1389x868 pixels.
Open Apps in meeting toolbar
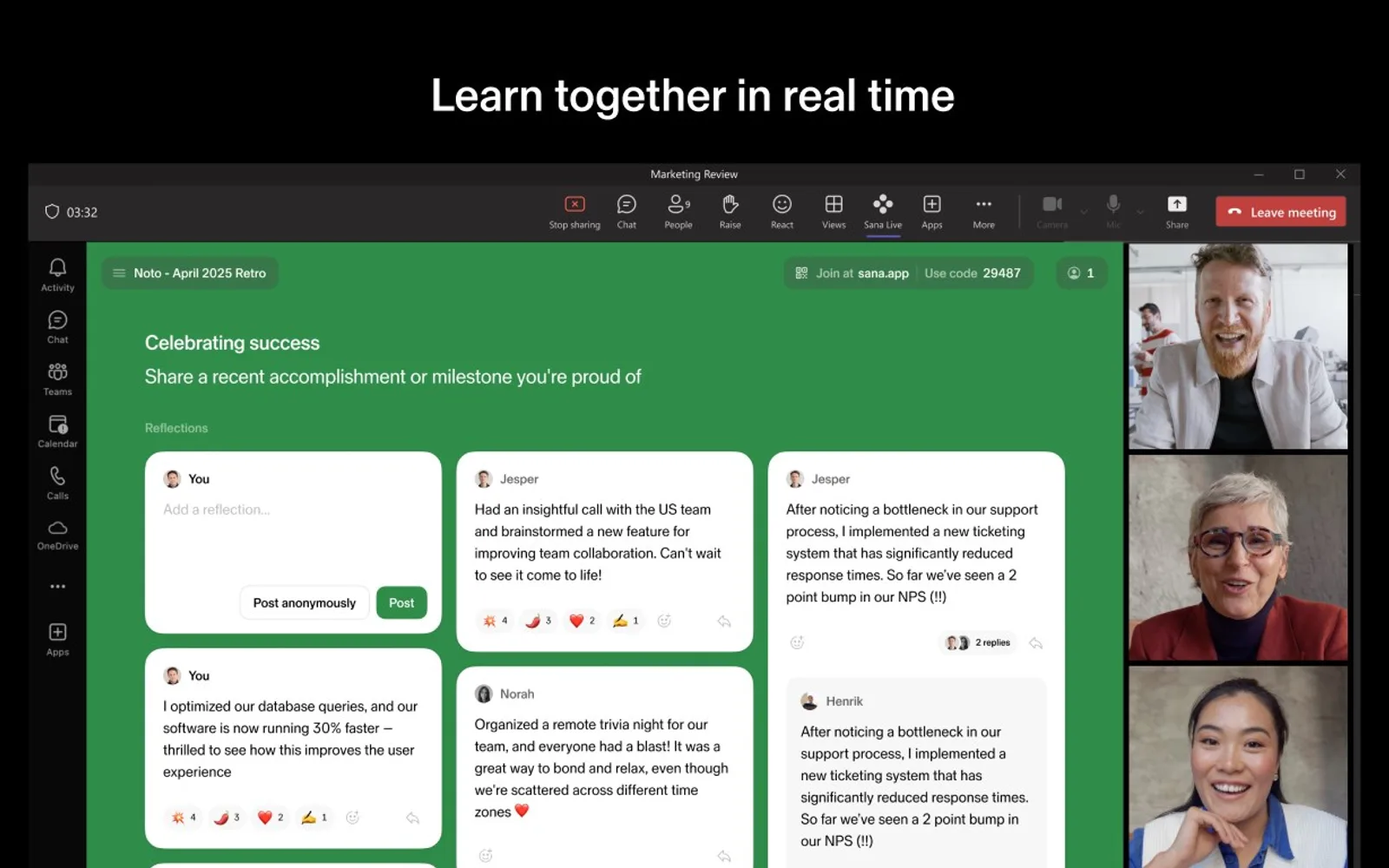pyautogui.click(x=931, y=212)
